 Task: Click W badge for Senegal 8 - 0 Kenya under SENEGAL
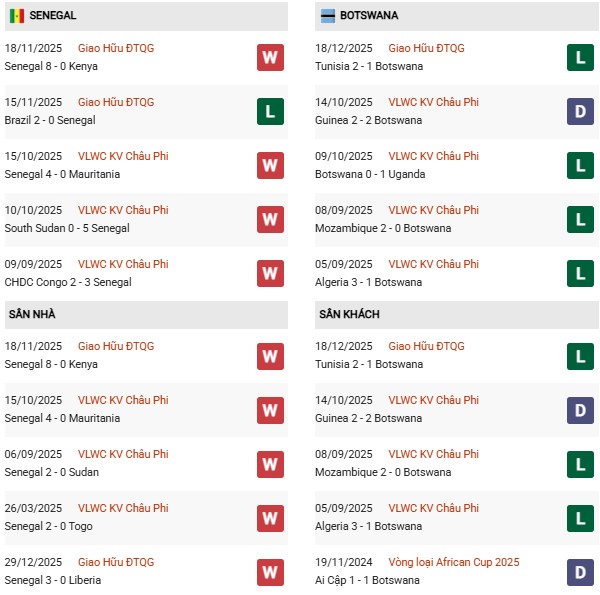pos(270,57)
